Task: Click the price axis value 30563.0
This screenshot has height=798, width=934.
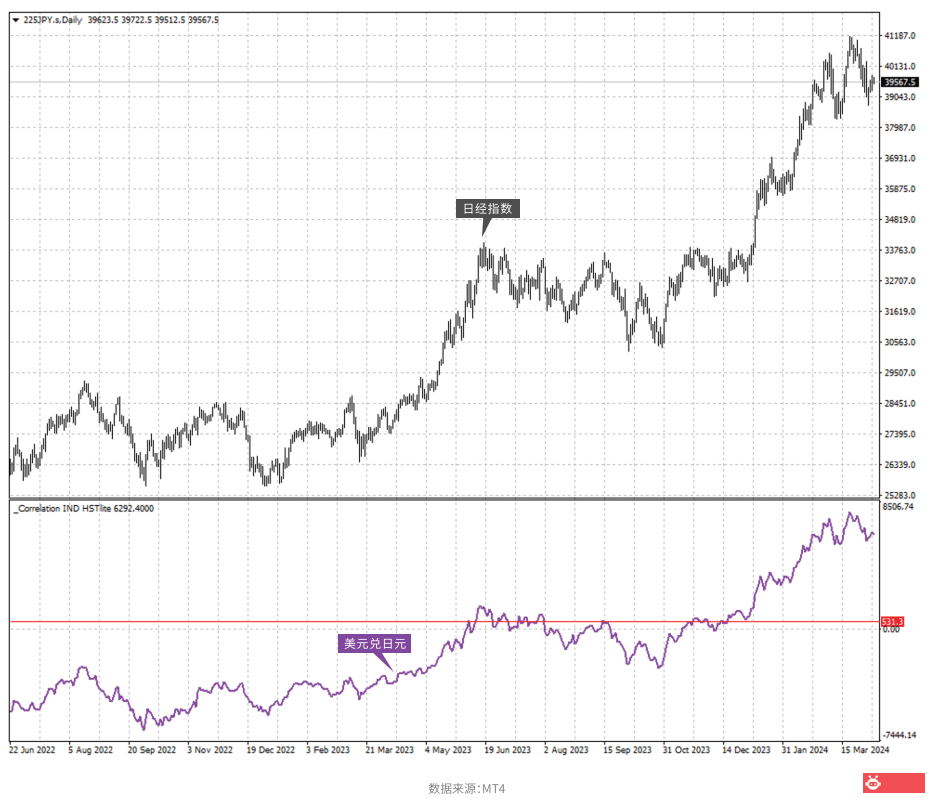Action: pos(899,342)
